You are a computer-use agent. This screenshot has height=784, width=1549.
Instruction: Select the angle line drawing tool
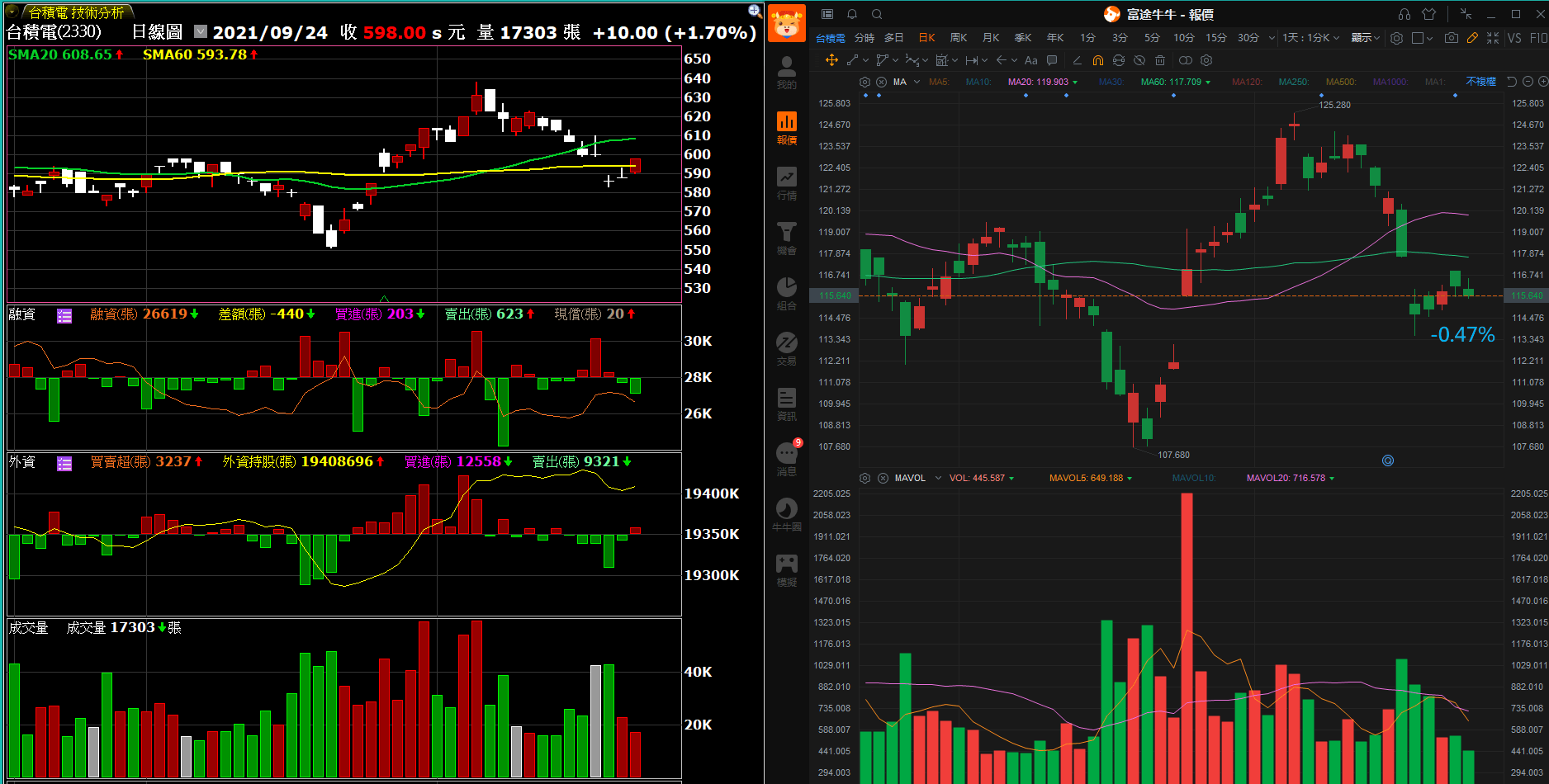click(1077, 60)
